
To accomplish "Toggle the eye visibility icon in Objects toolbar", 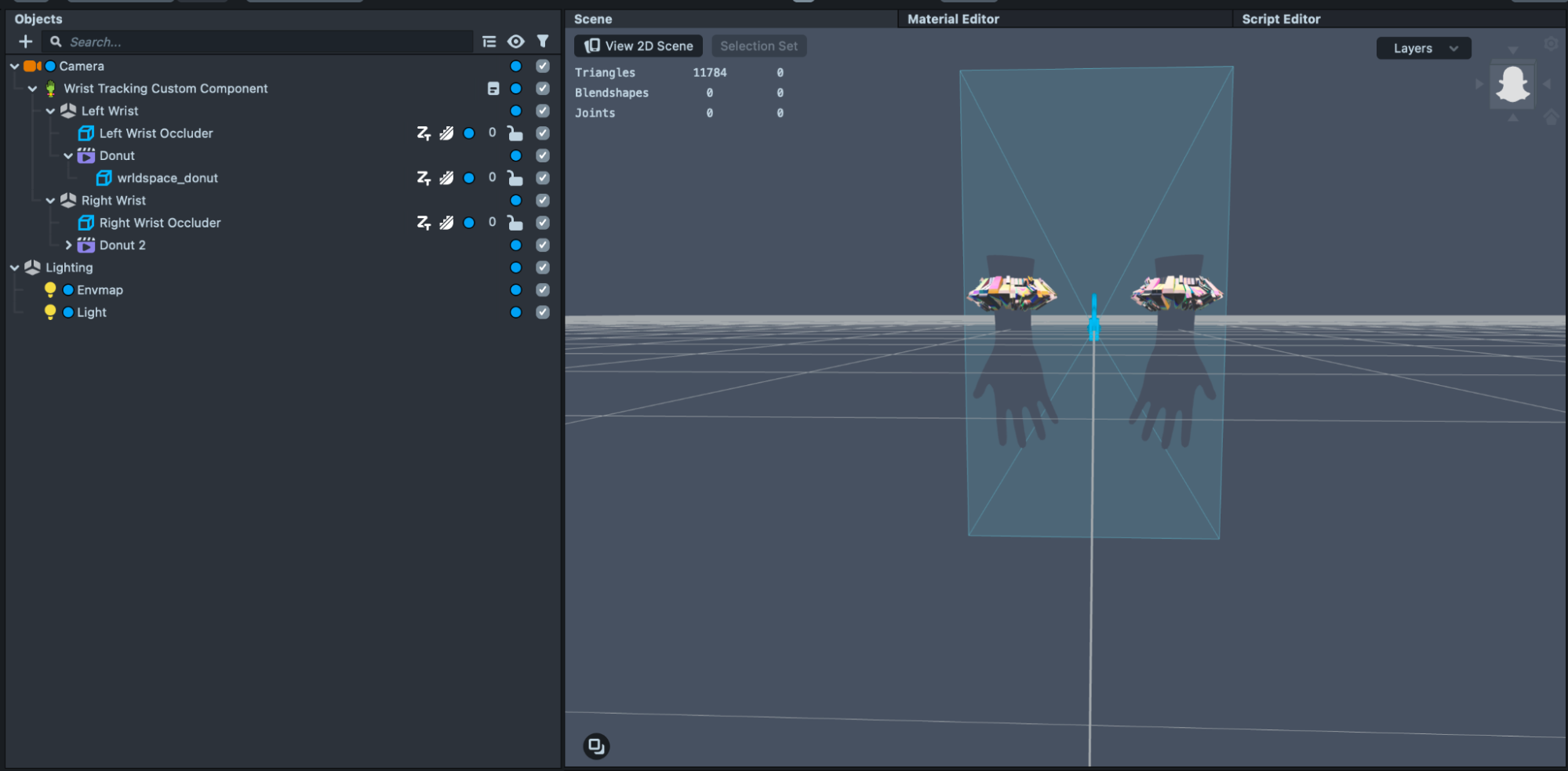I will point(516,42).
